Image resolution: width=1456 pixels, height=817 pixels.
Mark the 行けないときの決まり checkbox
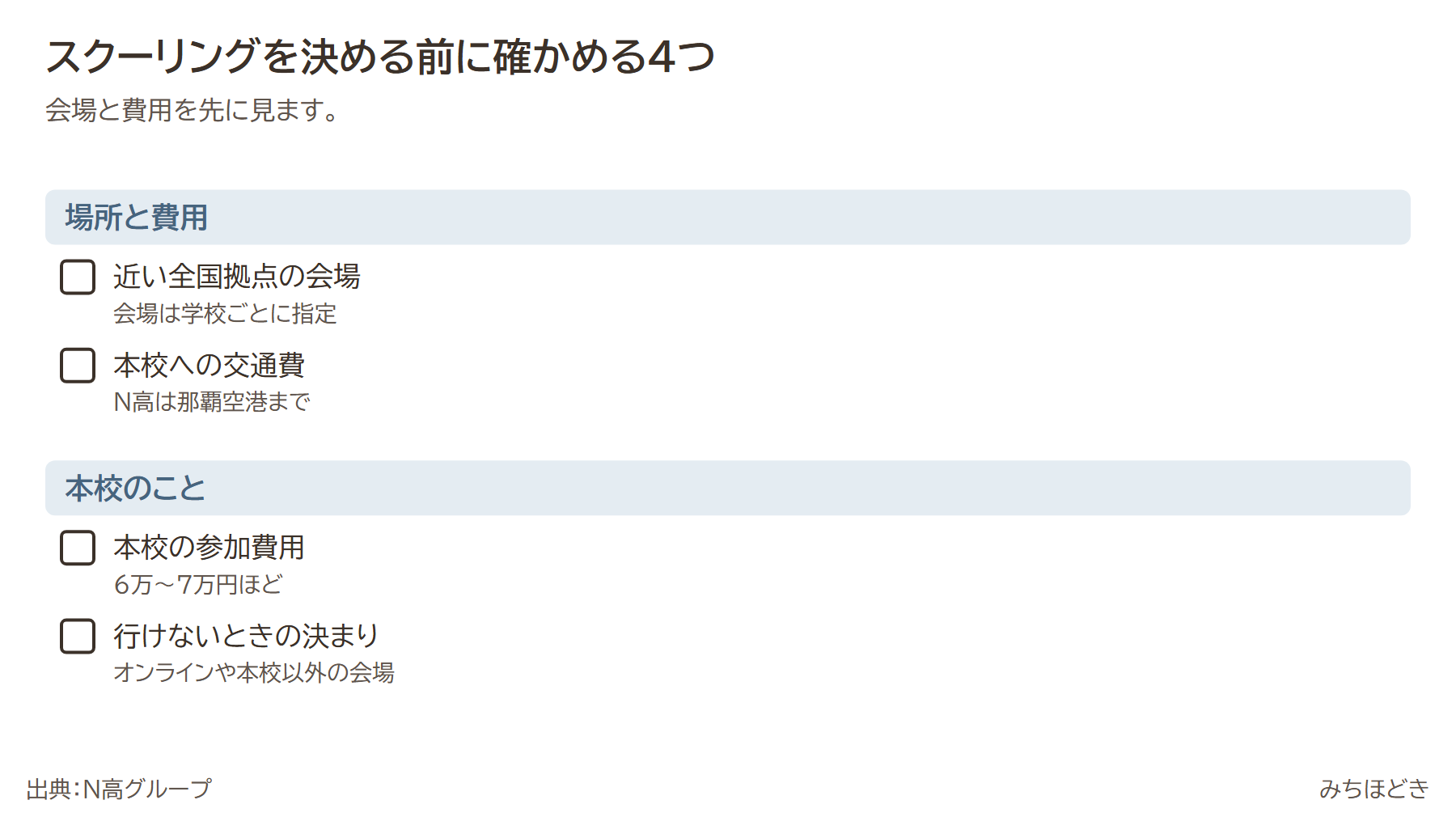[78, 636]
